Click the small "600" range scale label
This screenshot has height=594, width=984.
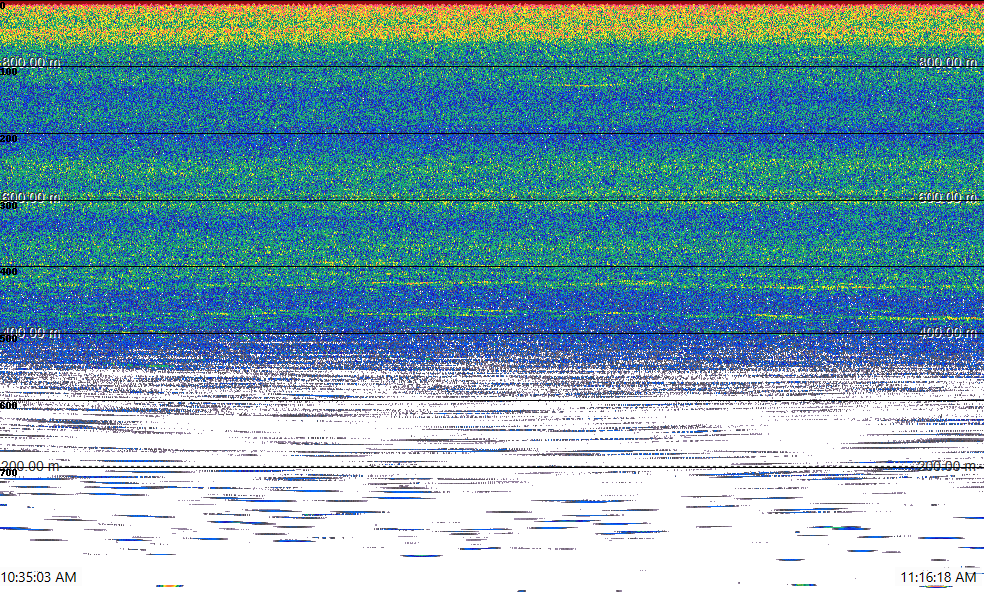click(x=9, y=406)
